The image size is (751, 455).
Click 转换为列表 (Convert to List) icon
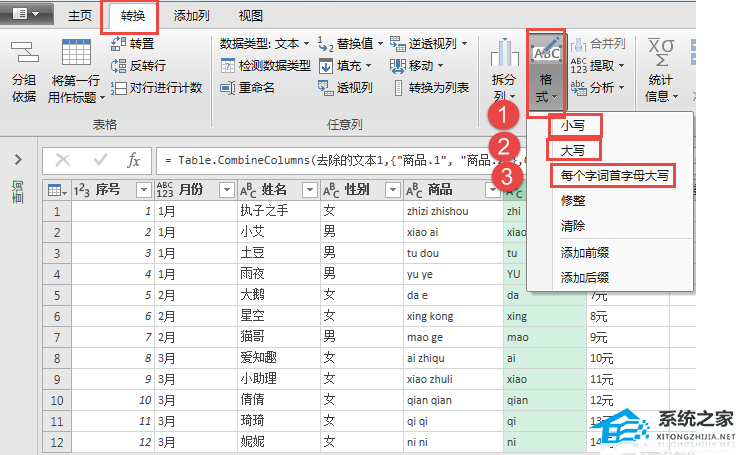[x=398, y=87]
